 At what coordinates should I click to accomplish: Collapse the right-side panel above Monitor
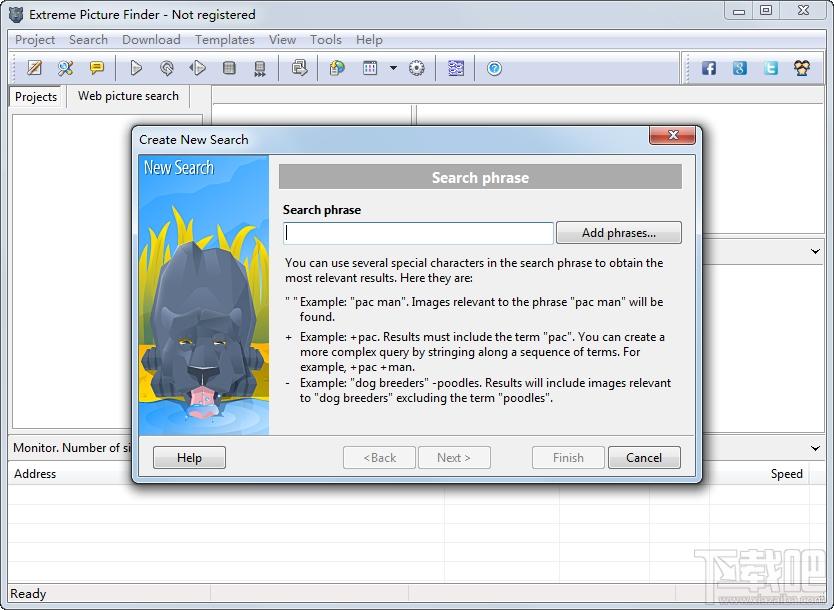pyautogui.click(x=815, y=251)
